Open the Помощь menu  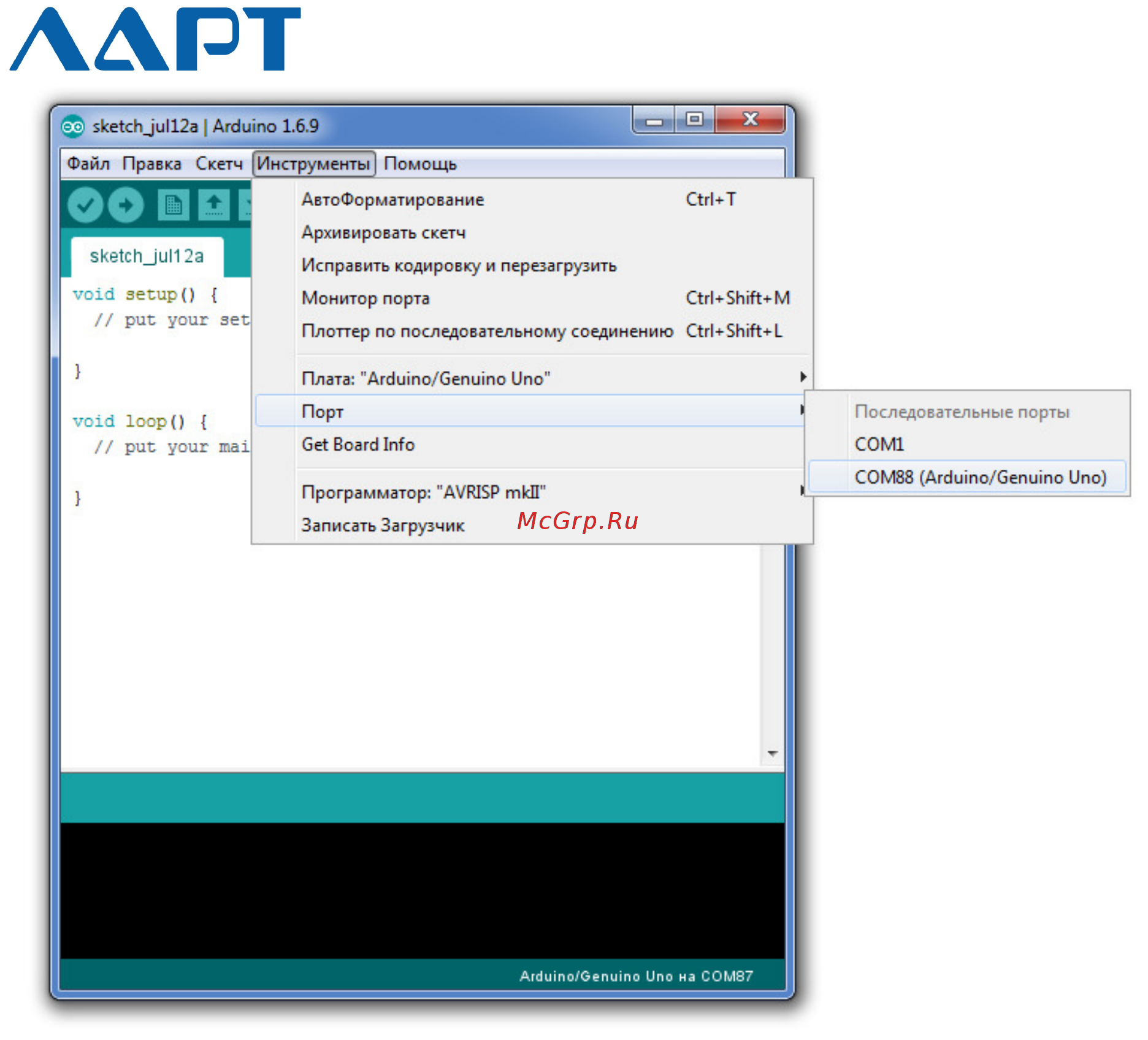pyautogui.click(x=420, y=164)
